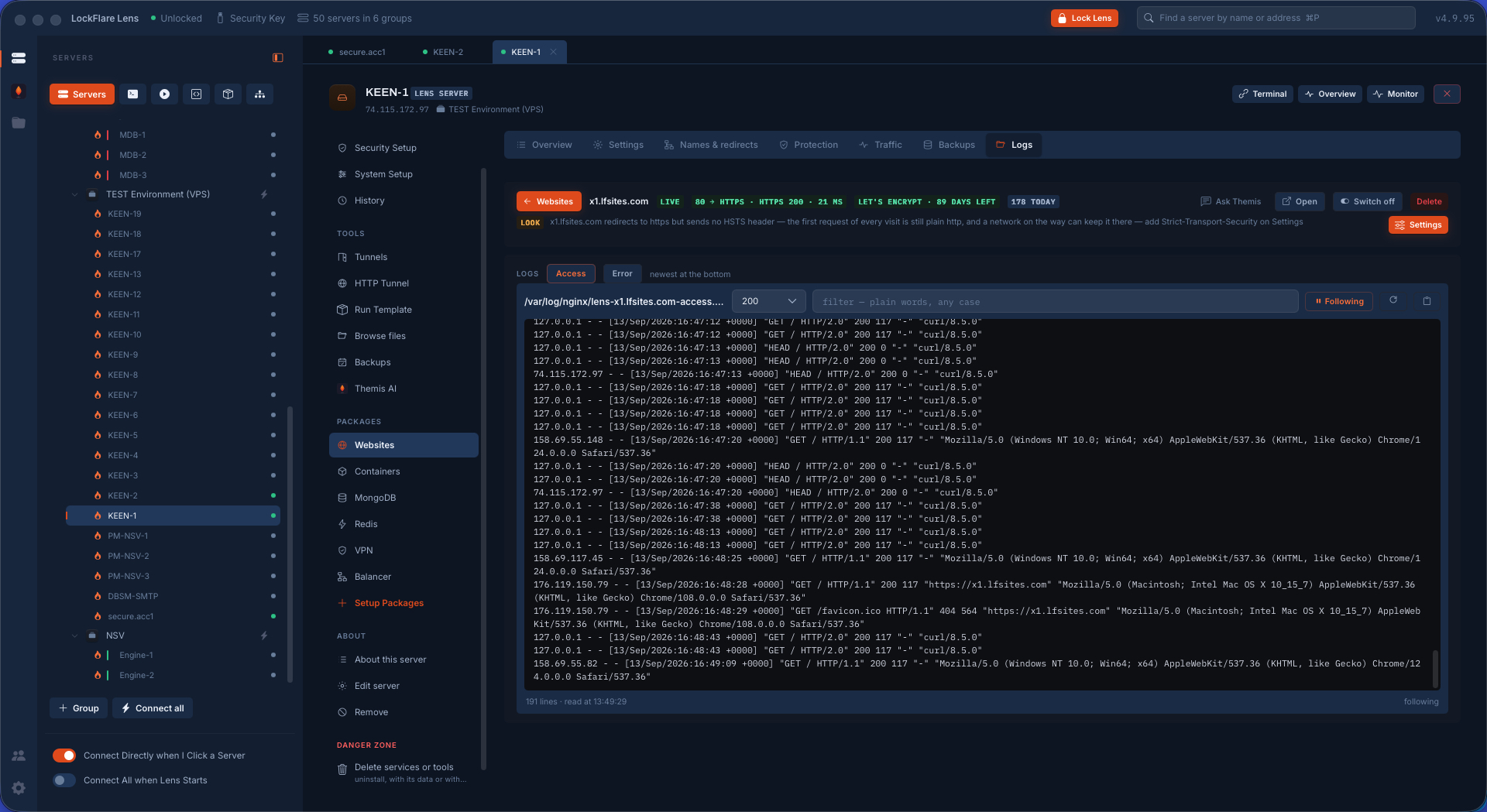The width and height of the screenshot is (1487, 812).
Task: Click the network hierarchy icon in servers toolbar
Action: [x=259, y=94]
